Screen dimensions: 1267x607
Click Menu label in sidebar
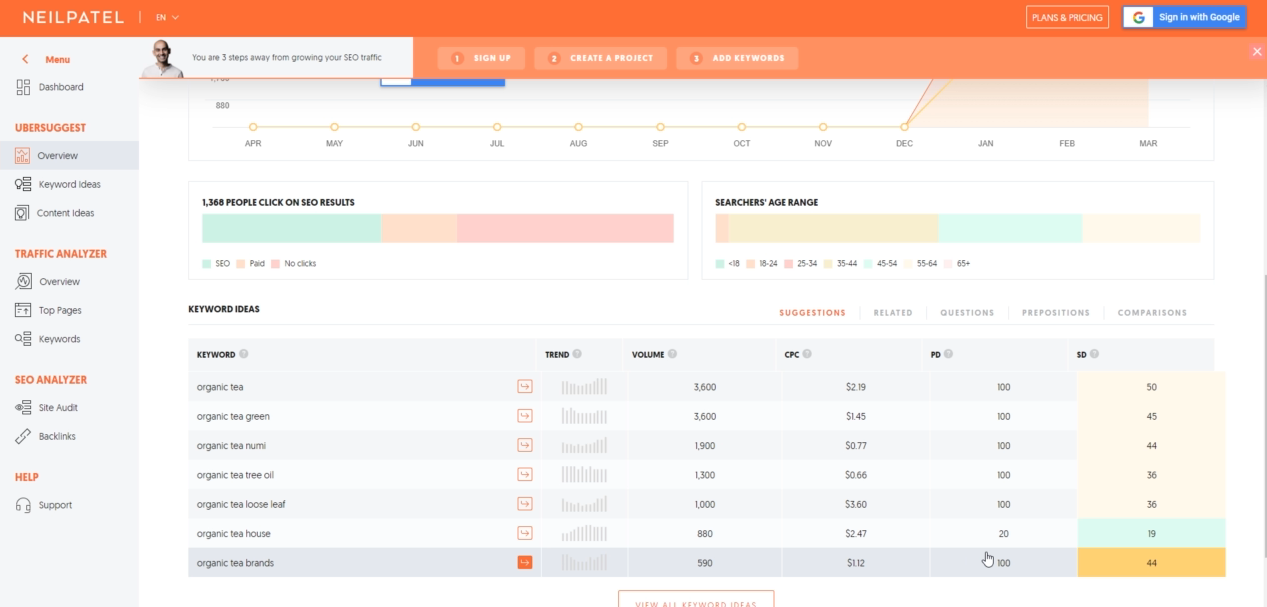[58, 60]
